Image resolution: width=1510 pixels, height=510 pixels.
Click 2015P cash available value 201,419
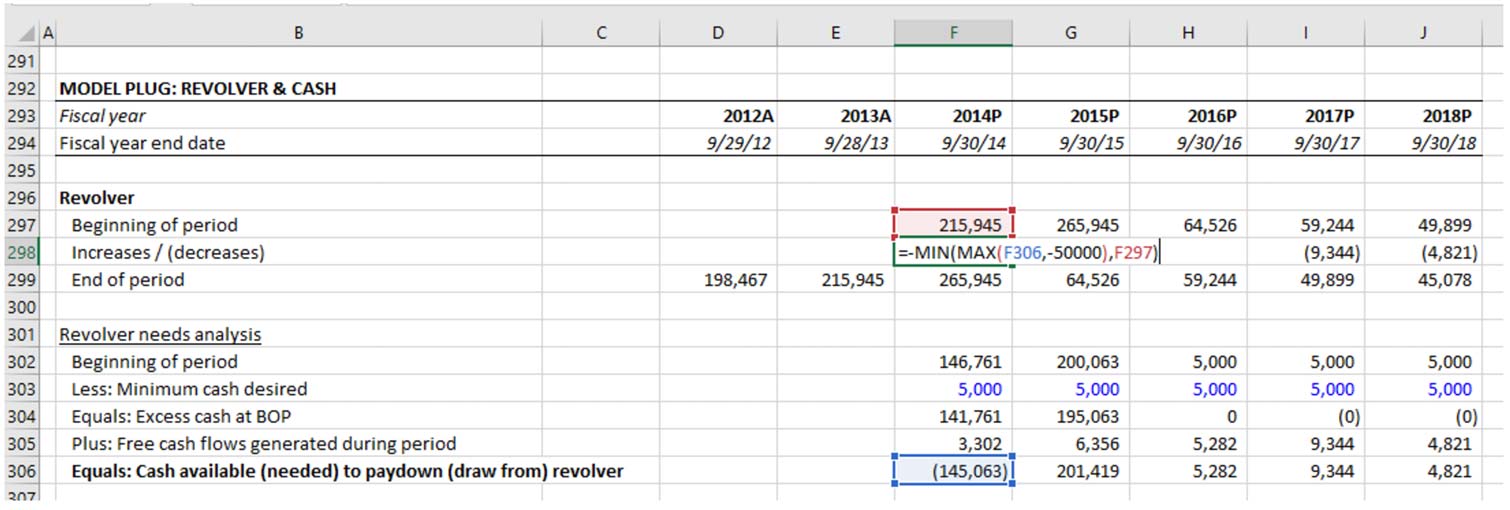[x=1088, y=471]
